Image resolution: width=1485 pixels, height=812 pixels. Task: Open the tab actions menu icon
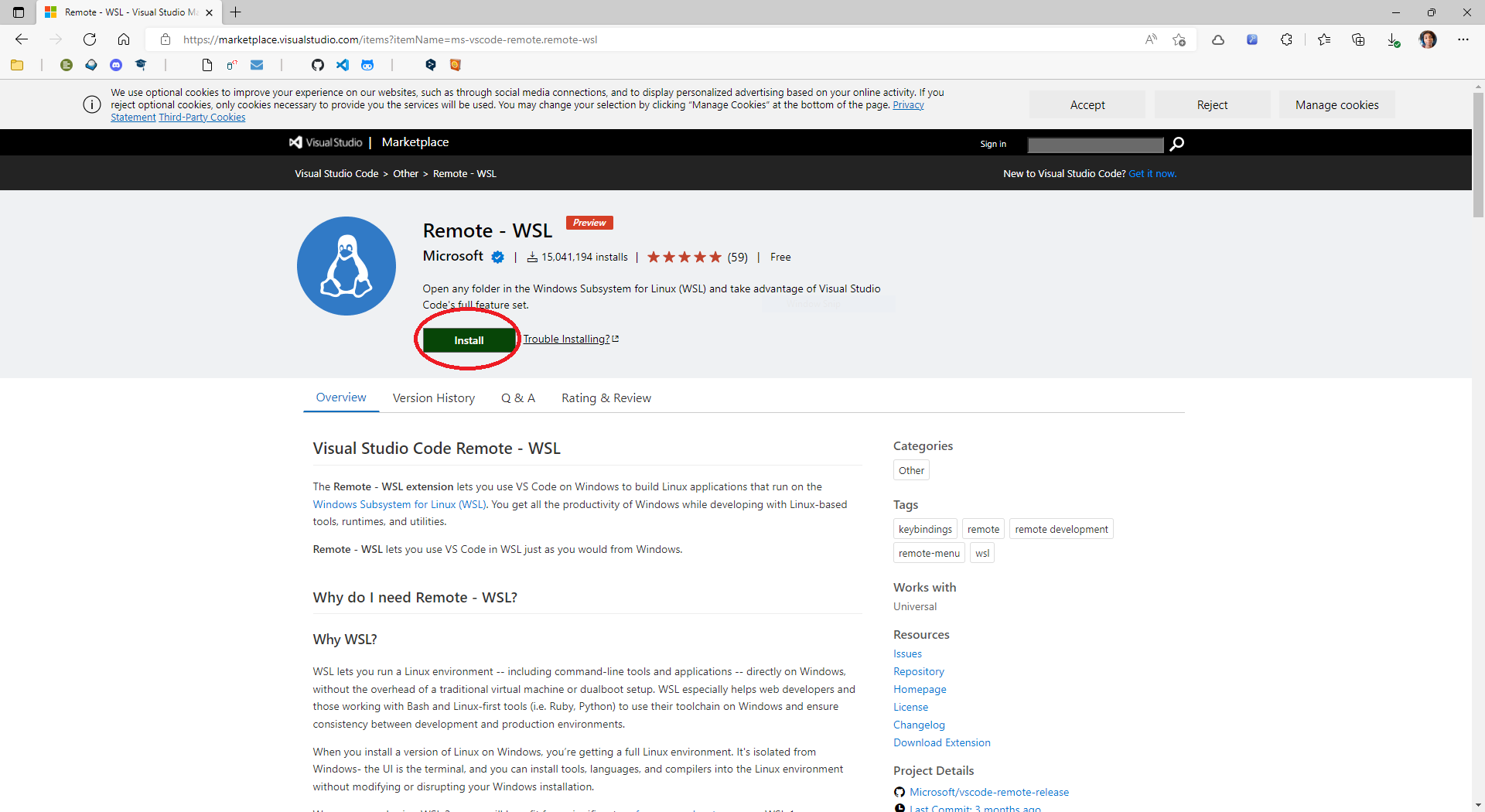pyautogui.click(x=19, y=12)
